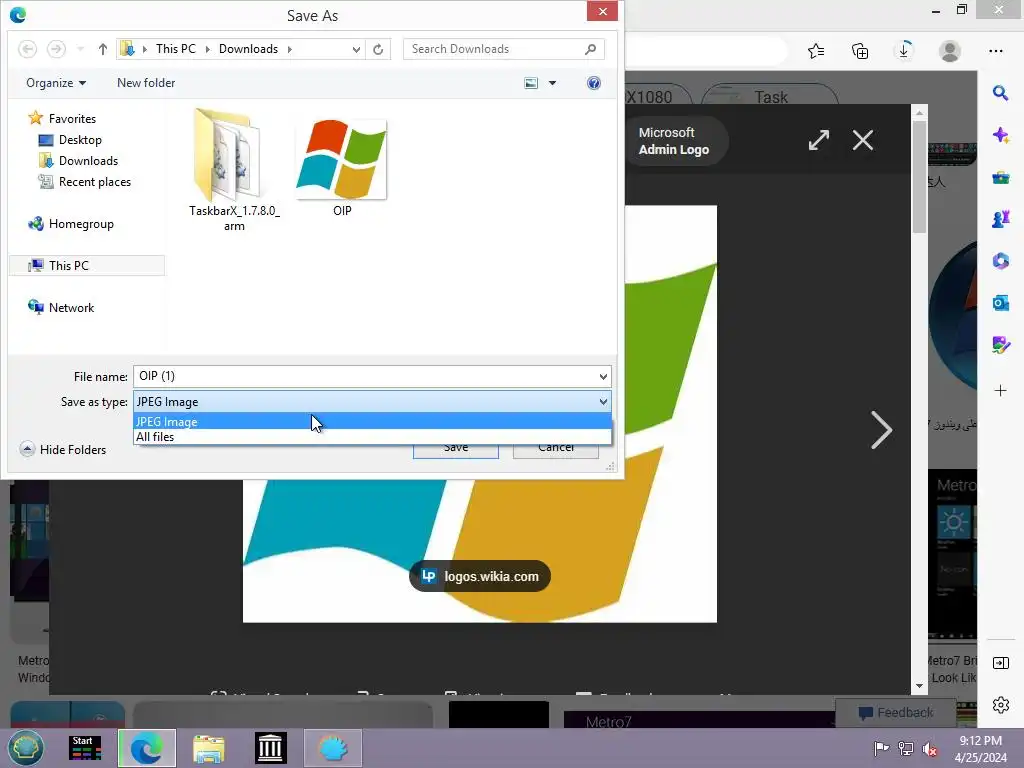Cancel the Save As dialog
Image resolution: width=1024 pixels, height=768 pixels.
pos(556,451)
